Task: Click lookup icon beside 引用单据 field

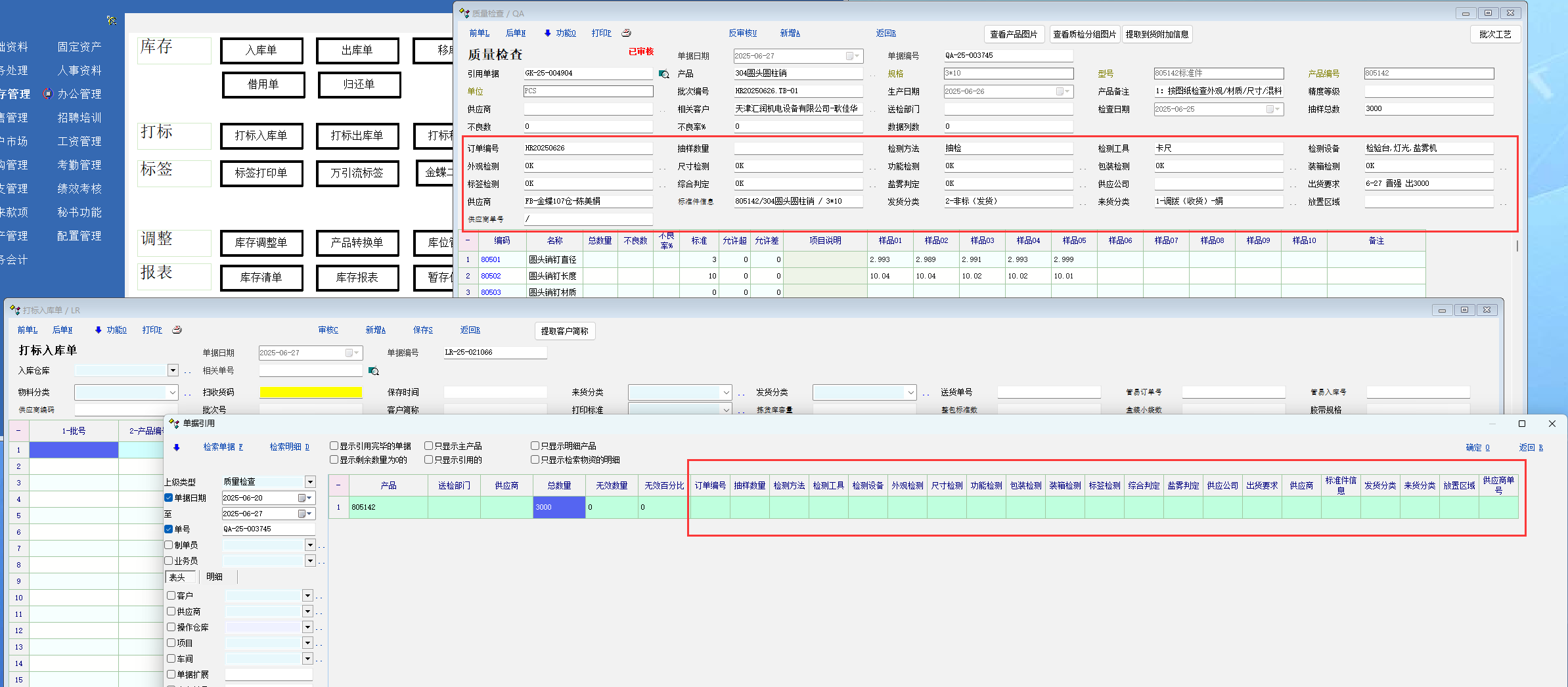Action: click(664, 74)
